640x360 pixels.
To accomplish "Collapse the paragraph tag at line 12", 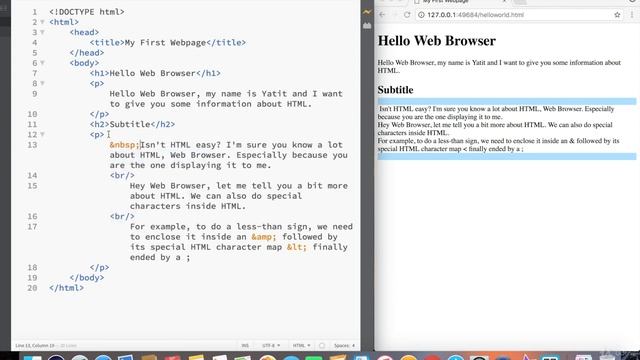I will click(x=42, y=134).
